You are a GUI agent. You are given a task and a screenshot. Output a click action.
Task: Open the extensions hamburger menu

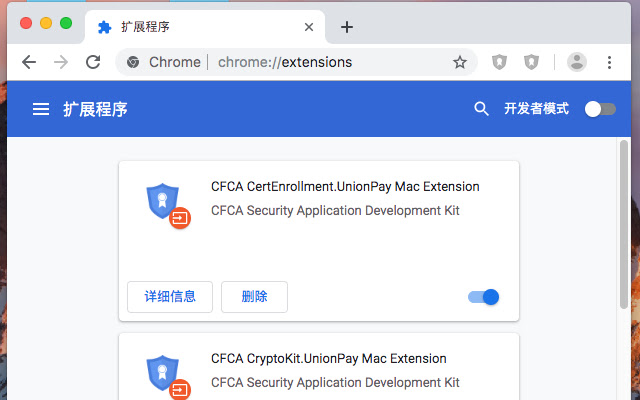click(x=41, y=109)
